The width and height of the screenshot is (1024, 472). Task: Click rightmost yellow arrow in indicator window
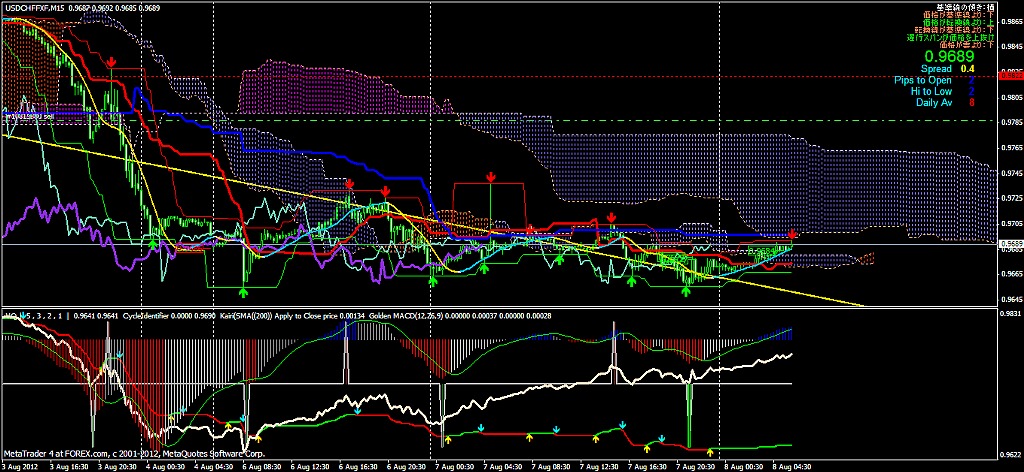pyautogui.click(x=711, y=452)
